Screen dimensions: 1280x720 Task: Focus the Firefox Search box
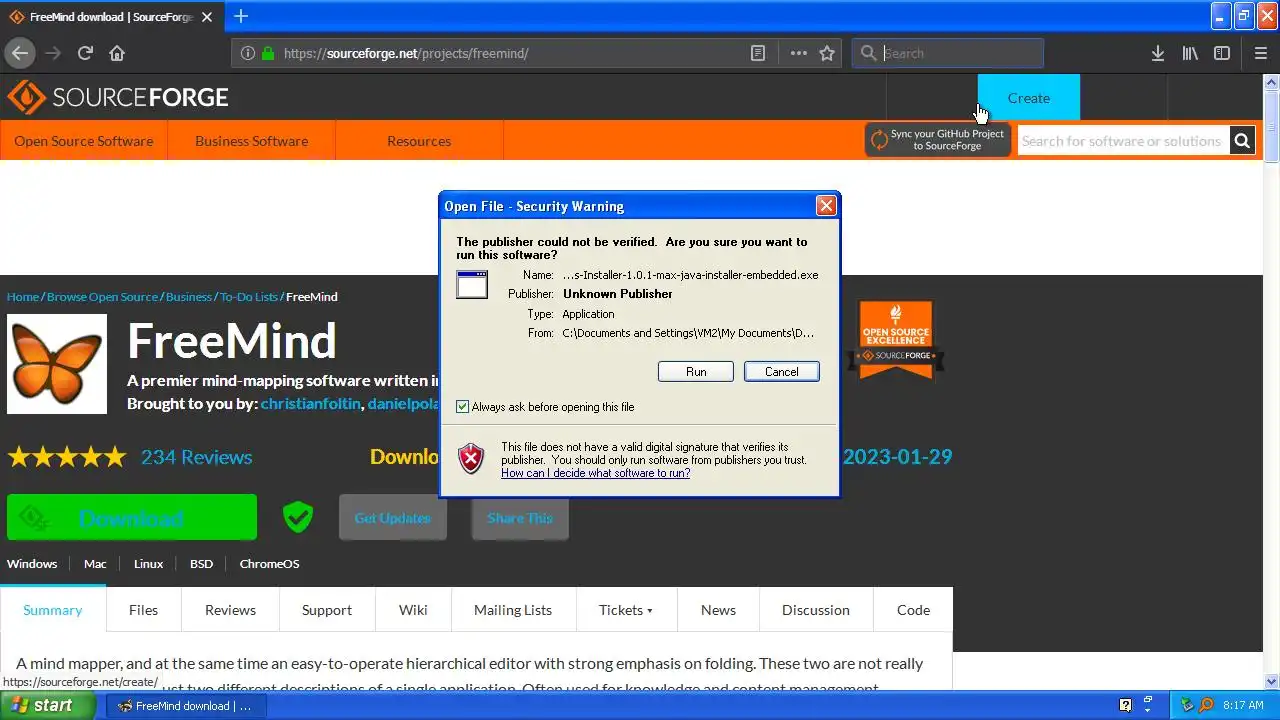948,53
